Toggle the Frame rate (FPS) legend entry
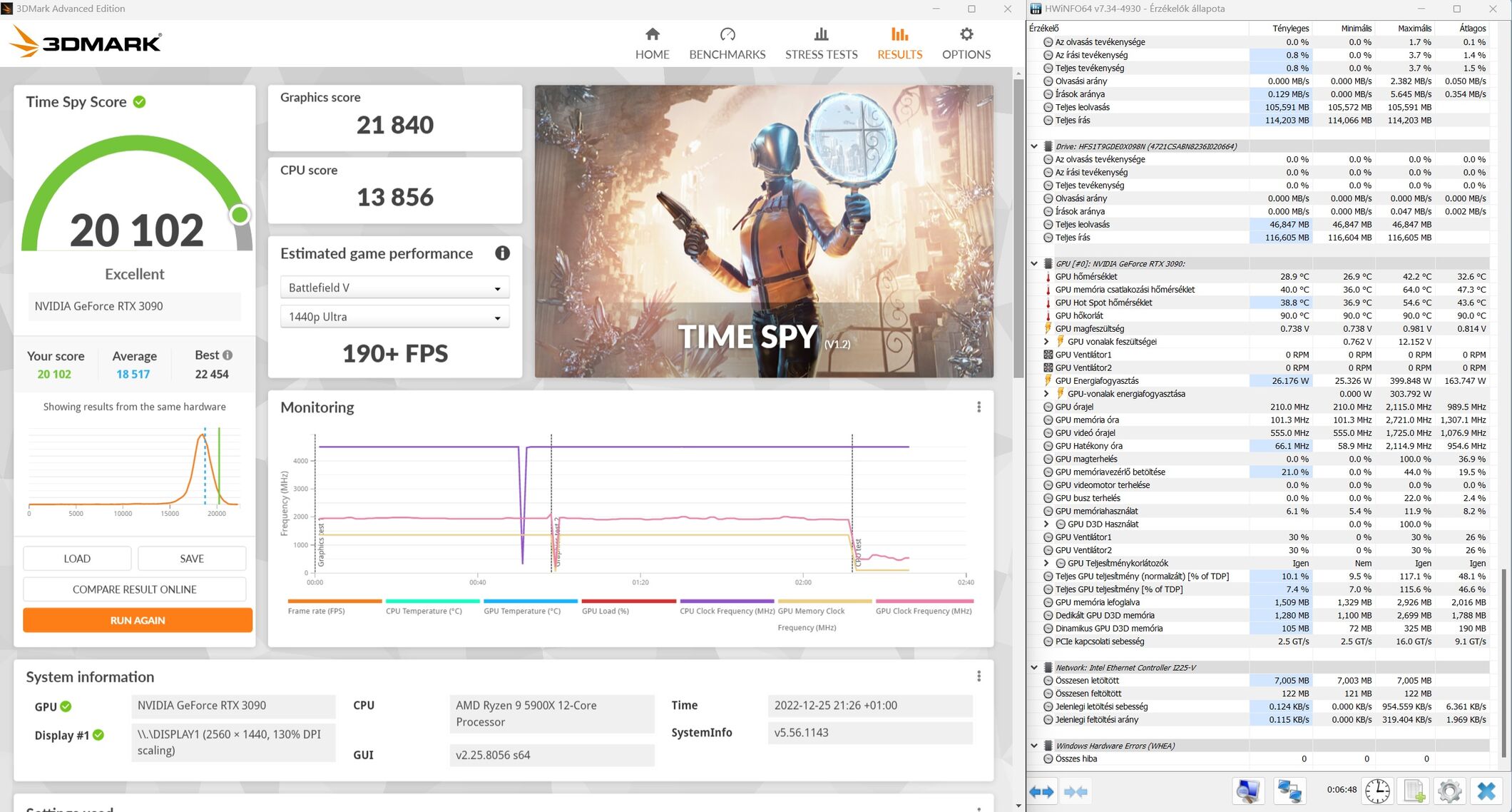The image size is (1512, 812). 334,607
